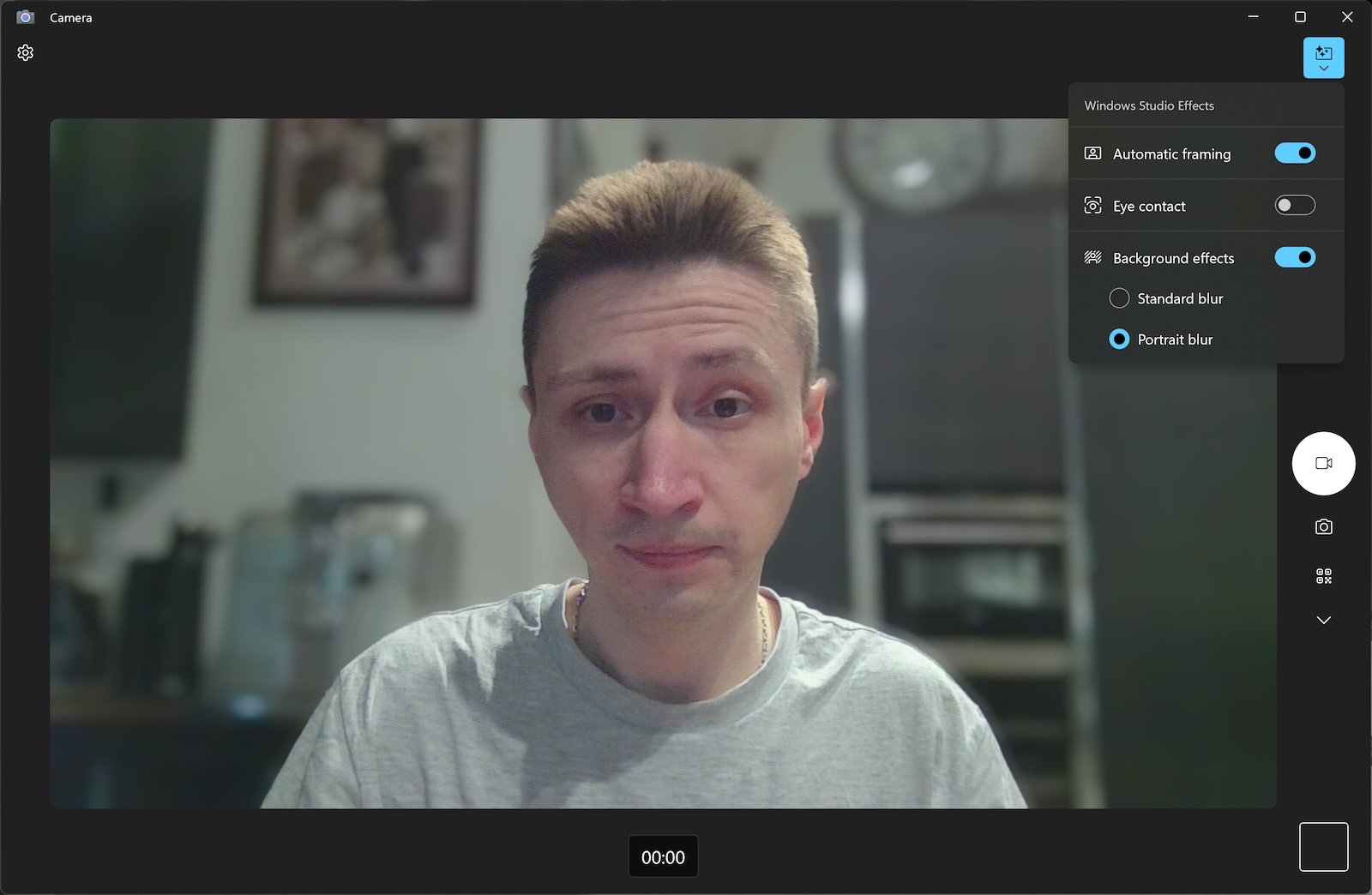This screenshot has height=895, width=1372.
Task: Switch to QR code scanner mode
Action: tap(1323, 576)
